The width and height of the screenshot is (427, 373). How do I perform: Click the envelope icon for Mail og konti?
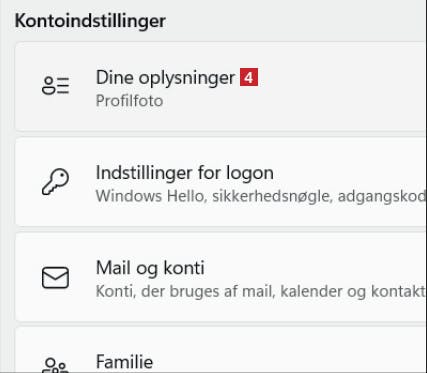(55, 277)
